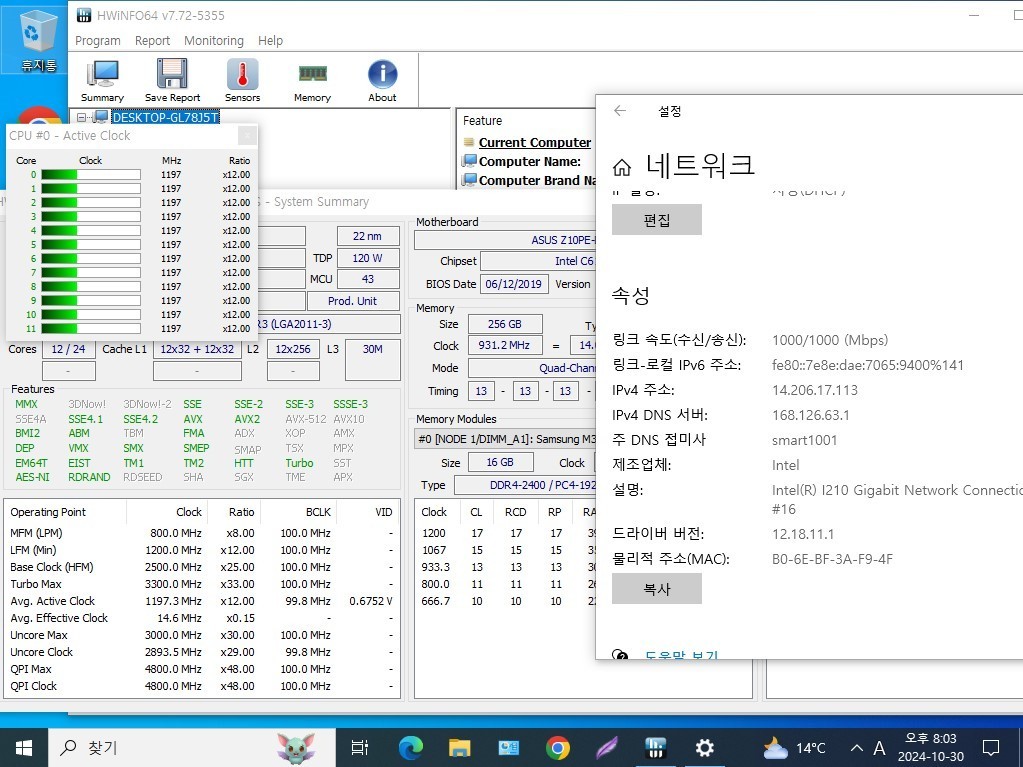Image resolution: width=1023 pixels, height=767 pixels.
Task: Open the Summary toolbar icon
Action: point(102,80)
